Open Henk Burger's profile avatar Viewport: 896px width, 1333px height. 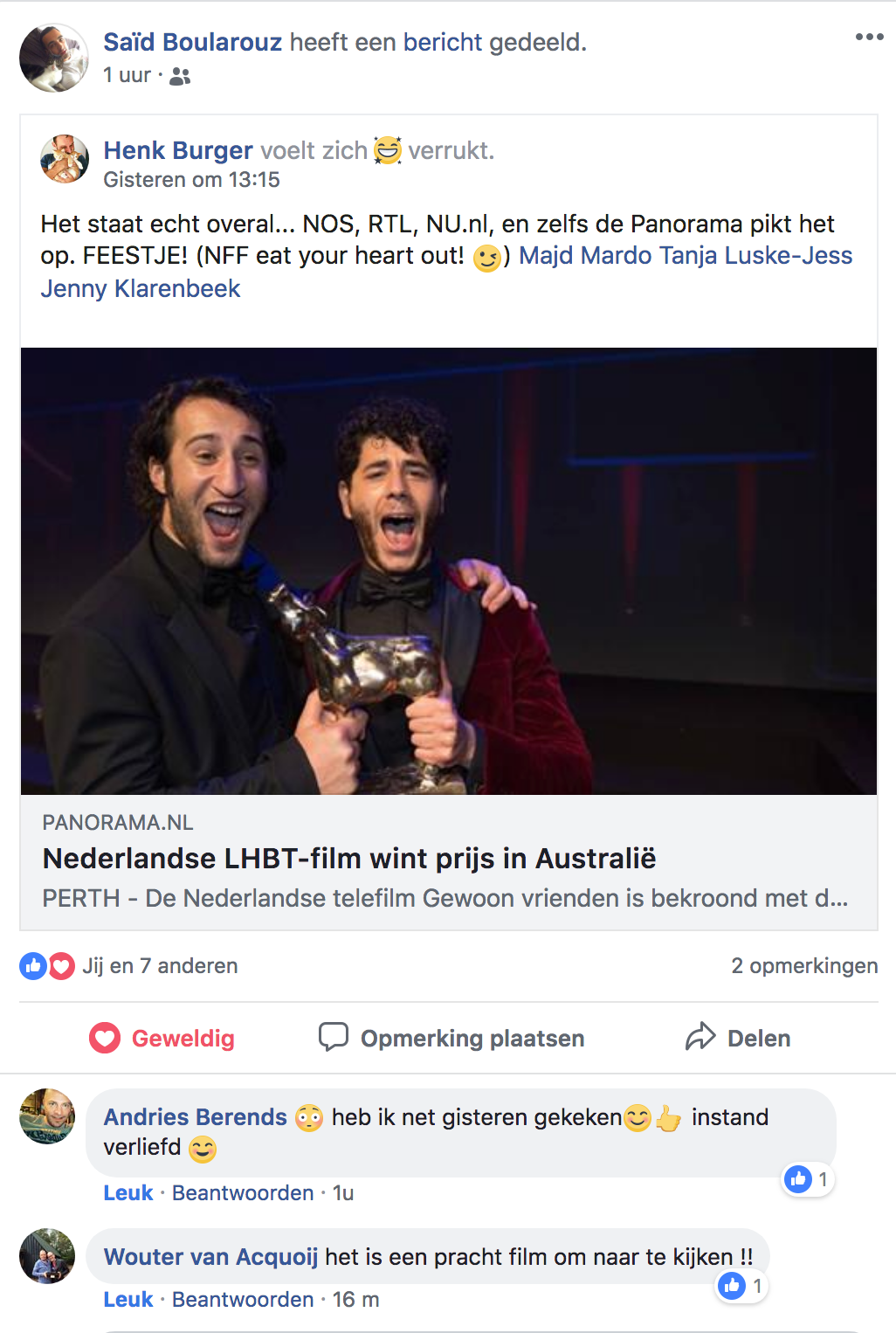(65, 159)
